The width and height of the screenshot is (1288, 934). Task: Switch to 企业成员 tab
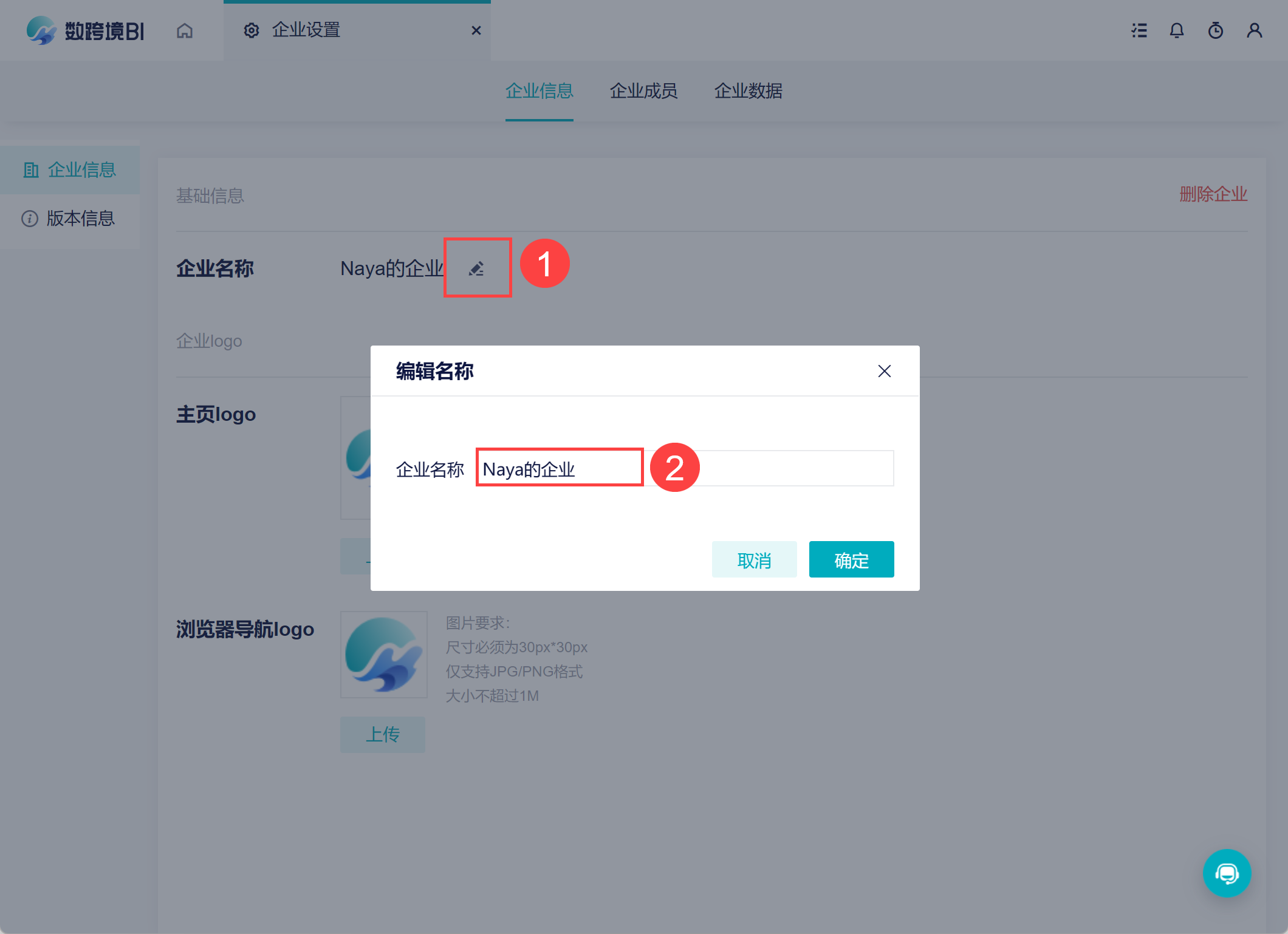pyautogui.click(x=643, y=91)
